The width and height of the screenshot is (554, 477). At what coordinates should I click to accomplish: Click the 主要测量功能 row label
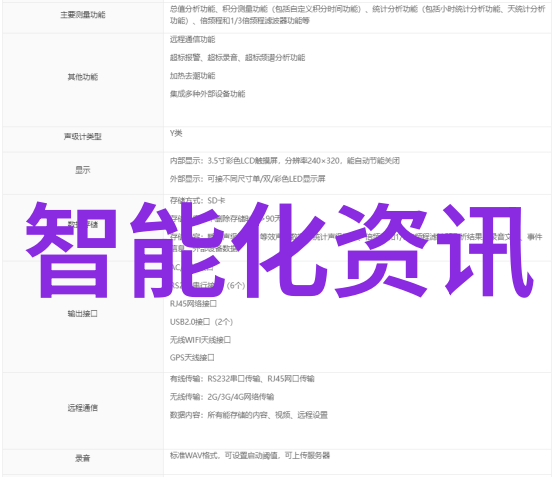pos(83,15)
